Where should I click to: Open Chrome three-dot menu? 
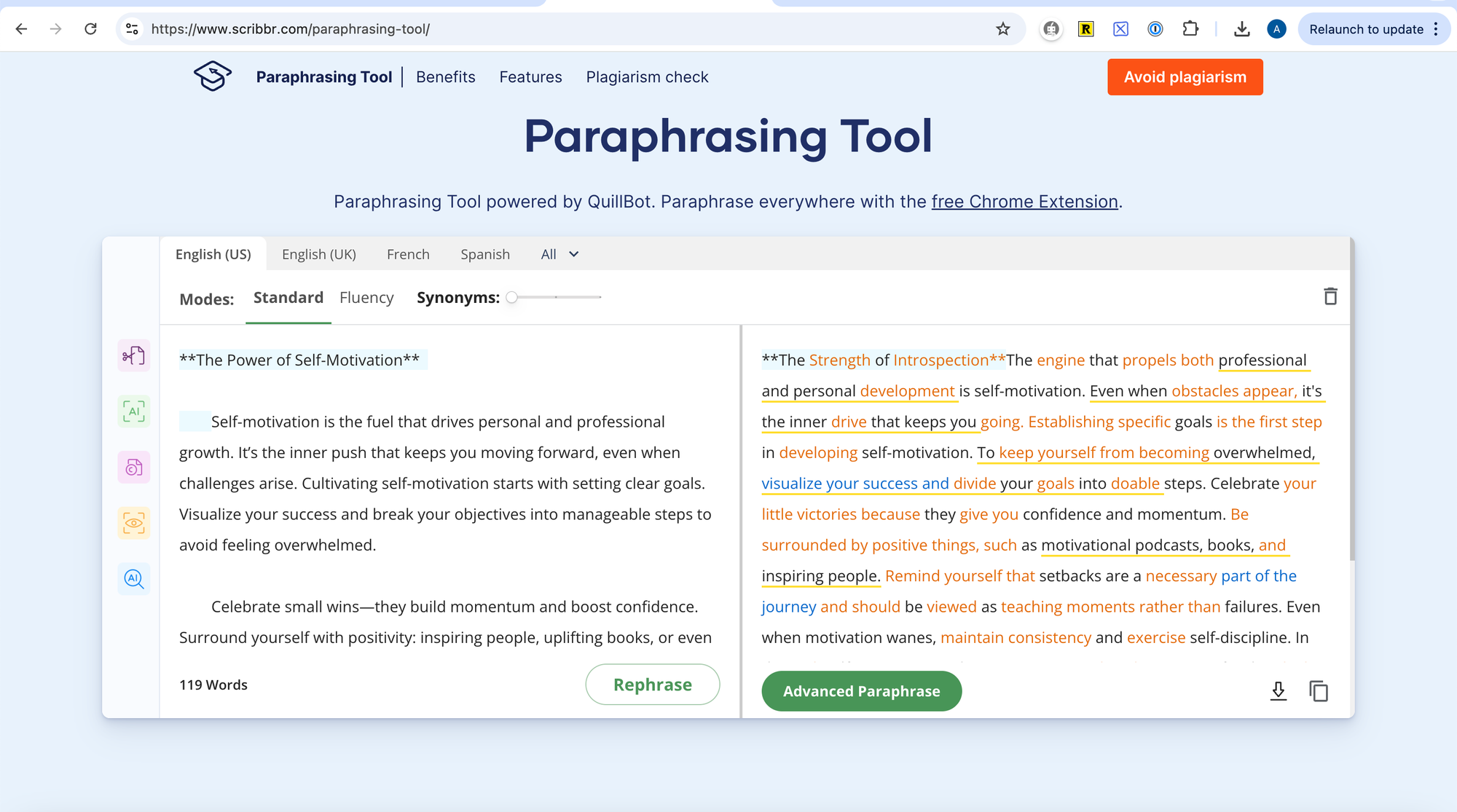click(1436, 29)
